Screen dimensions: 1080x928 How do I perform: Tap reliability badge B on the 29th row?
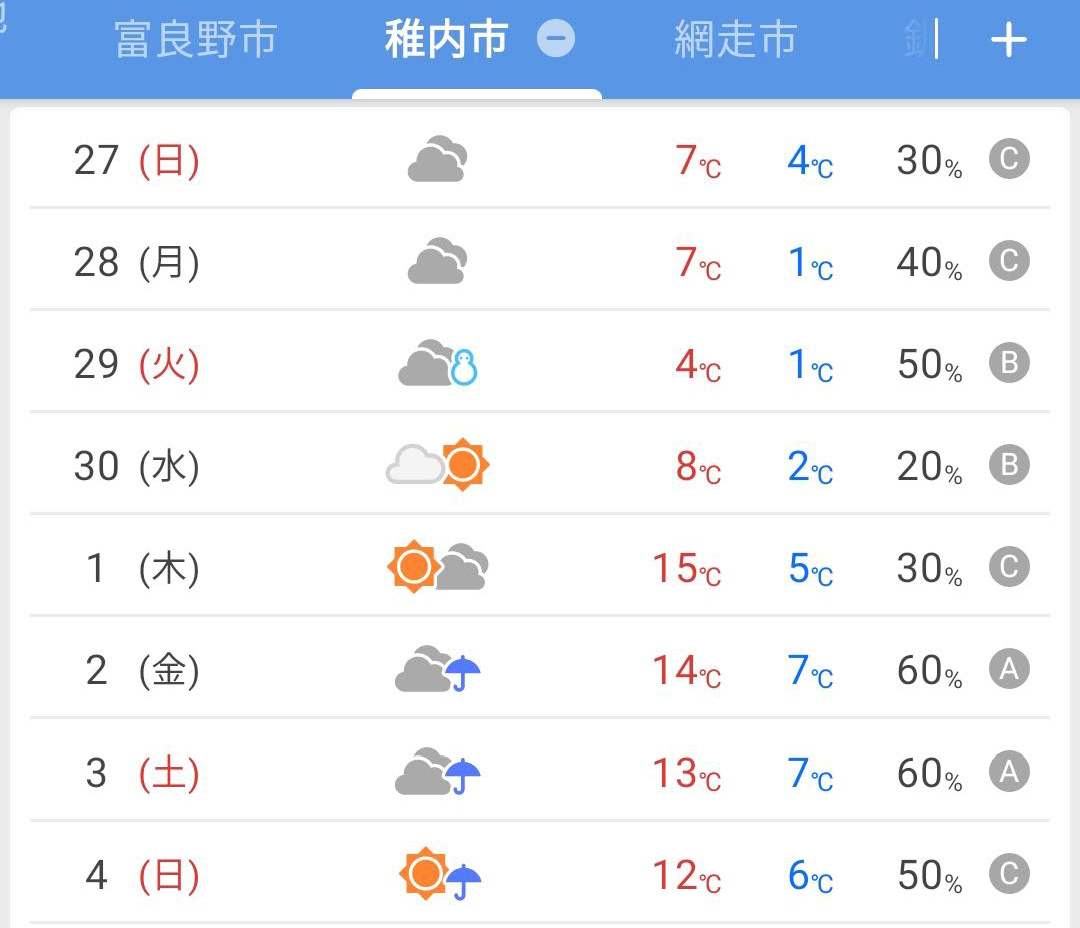[x=1009, y=363]
